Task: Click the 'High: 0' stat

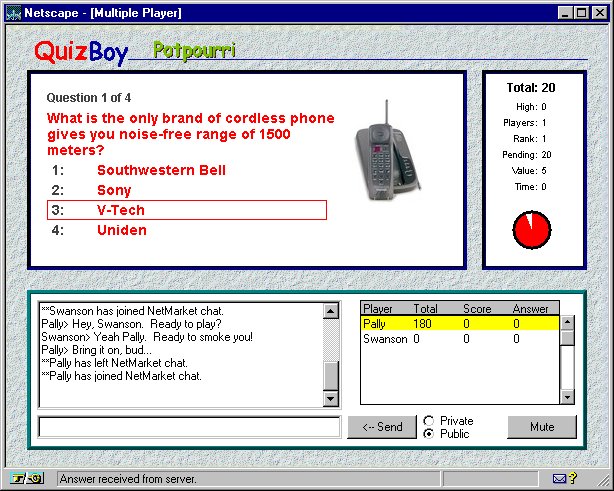Action: 531,107
